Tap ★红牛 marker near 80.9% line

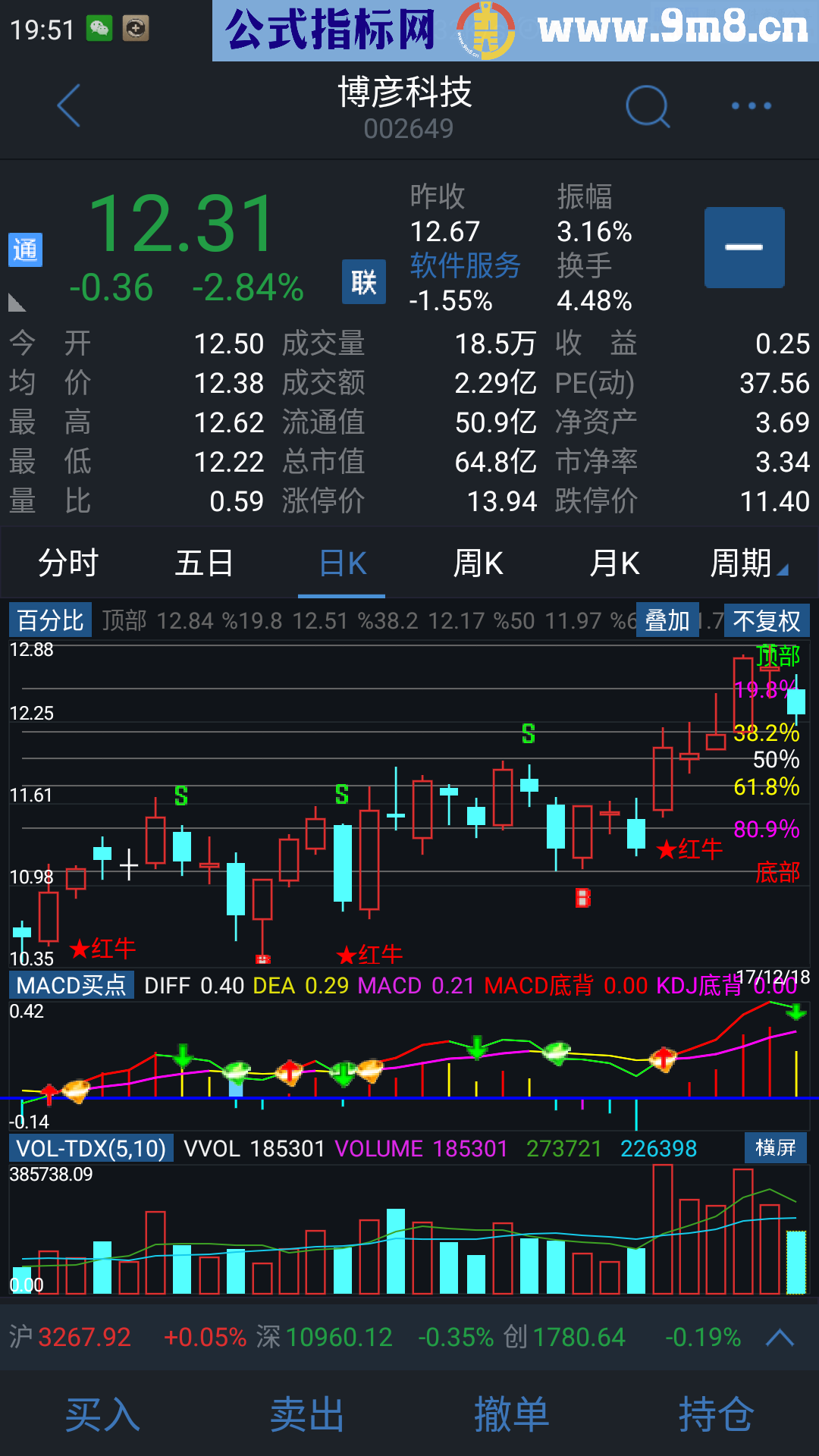689,849
